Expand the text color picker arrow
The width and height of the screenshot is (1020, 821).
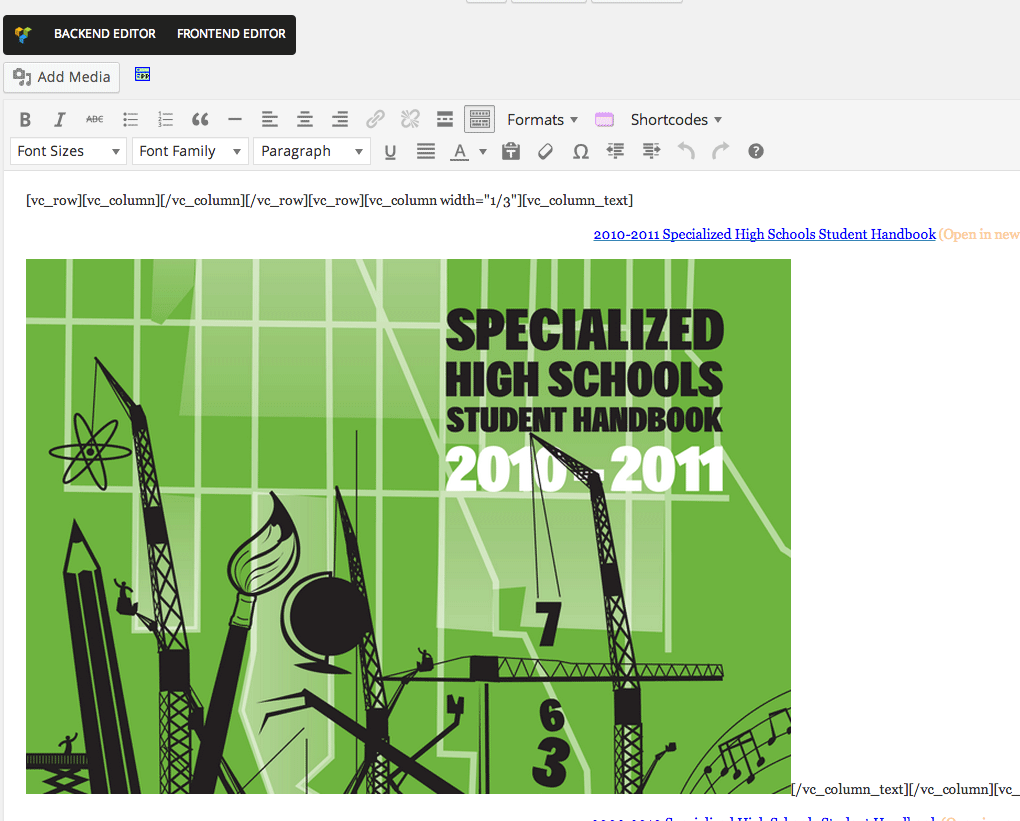(x=483, y=152)
